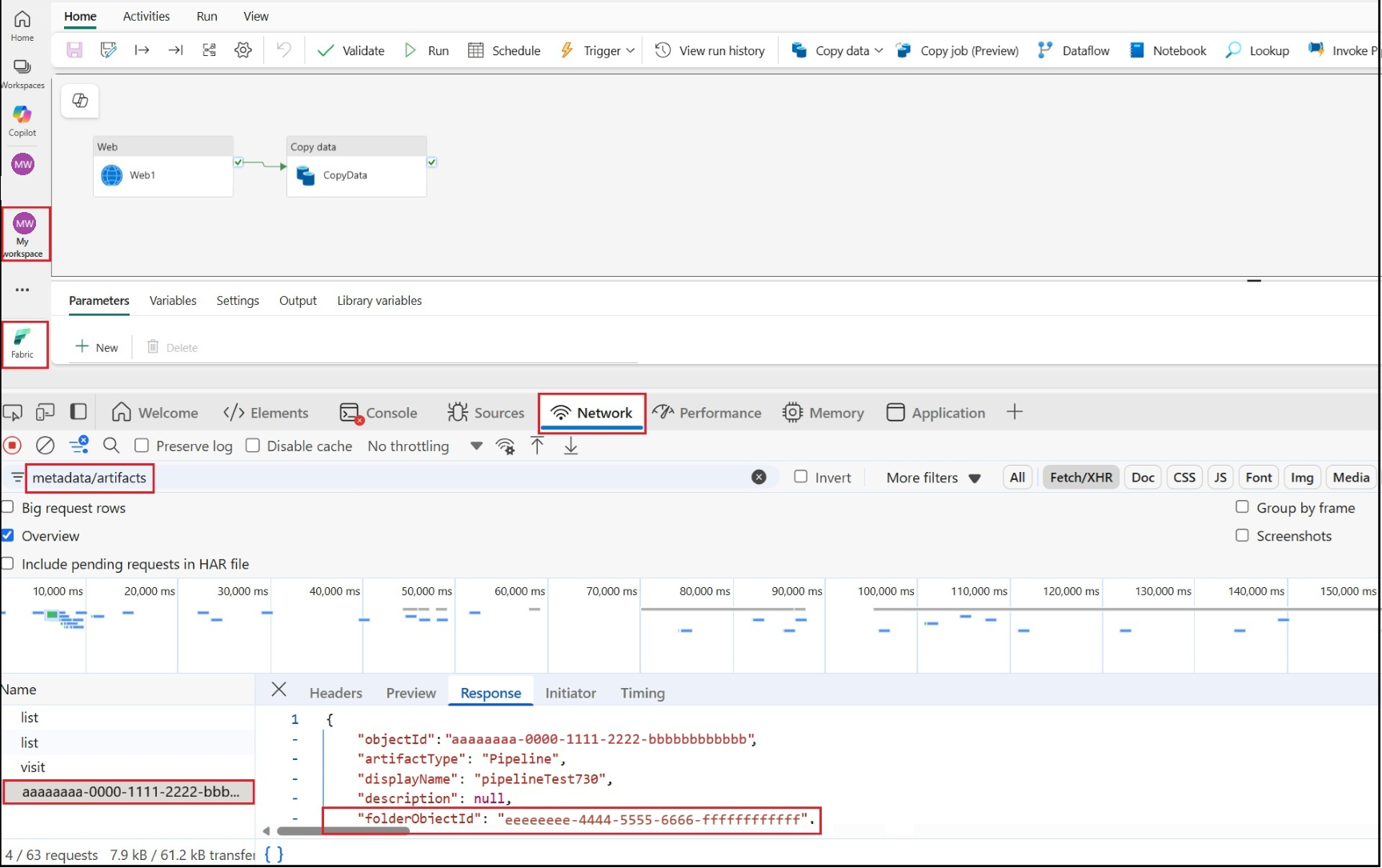Click the Undo icon
The image size is (1382, 868).
[283, 50]
